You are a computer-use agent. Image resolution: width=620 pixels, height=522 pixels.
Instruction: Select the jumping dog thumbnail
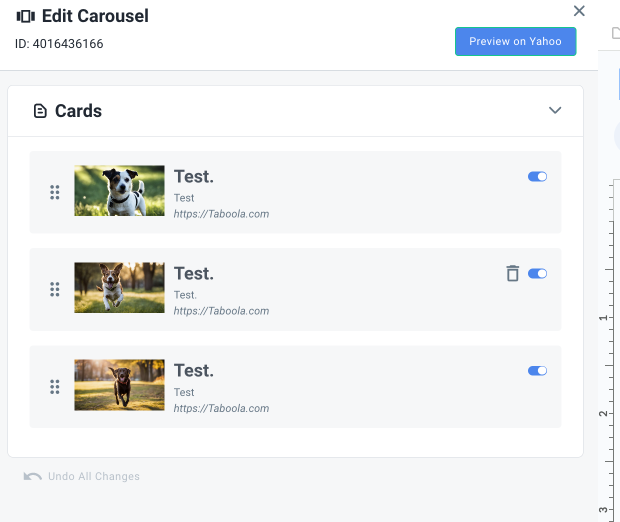119,287
